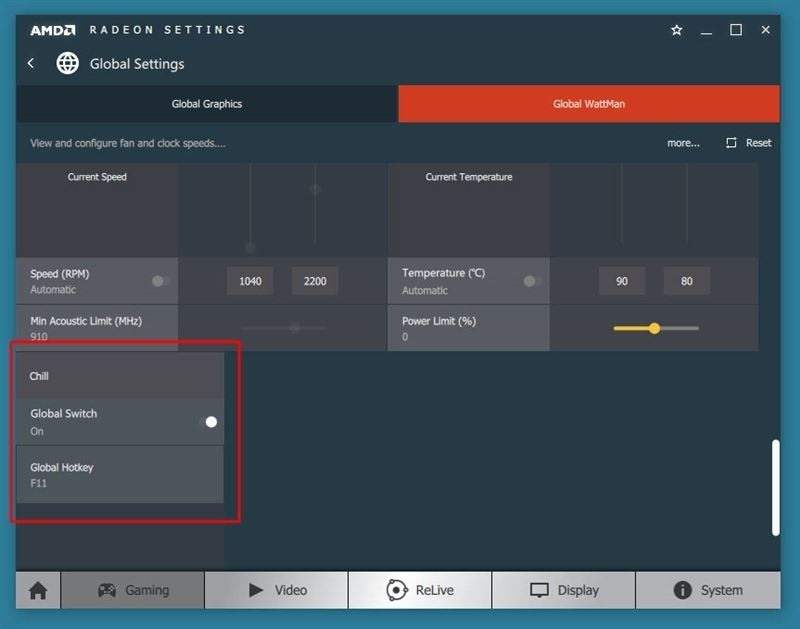Click the Power Limit slider handle
Screen dimensions: 800x629
pos(655,329)
